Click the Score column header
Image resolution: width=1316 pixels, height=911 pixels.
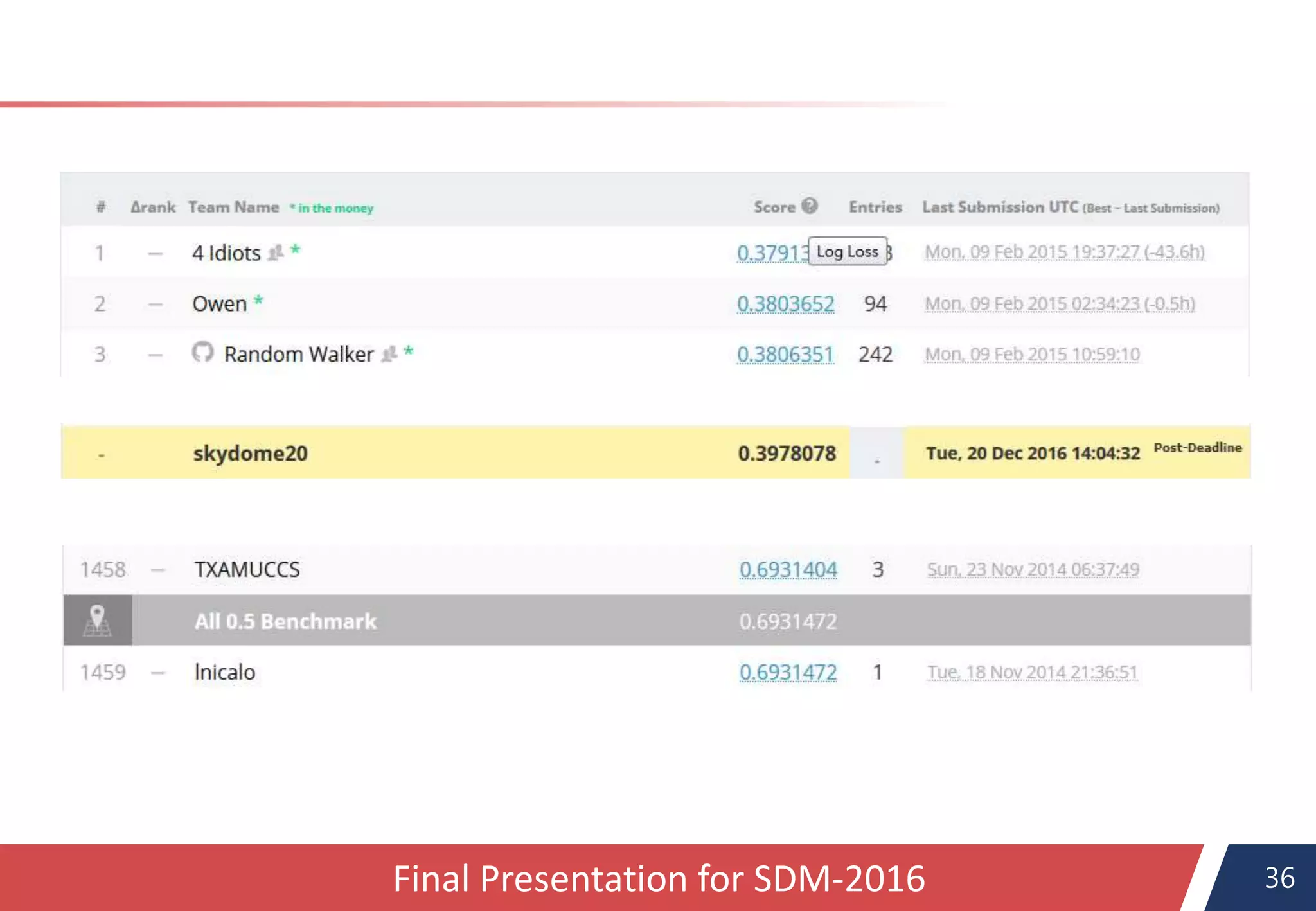(x=774, y=207)
